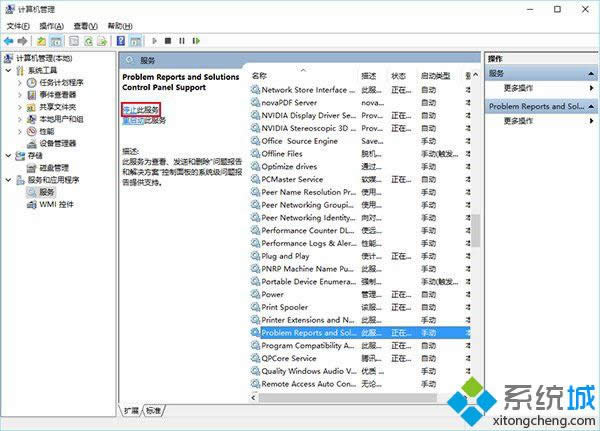Viewport: 600px width, 431px height.
Task: Select the novaPDF Server service
Action: coord(360,103)
